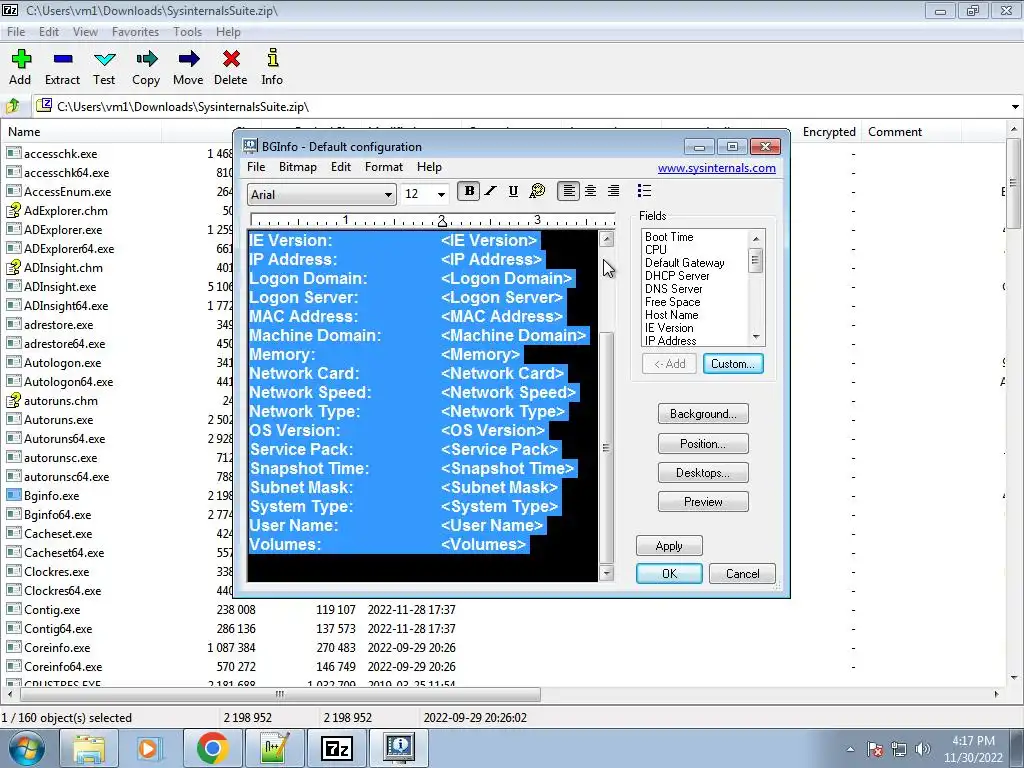Click the Preview button

(x=703, y=502)
